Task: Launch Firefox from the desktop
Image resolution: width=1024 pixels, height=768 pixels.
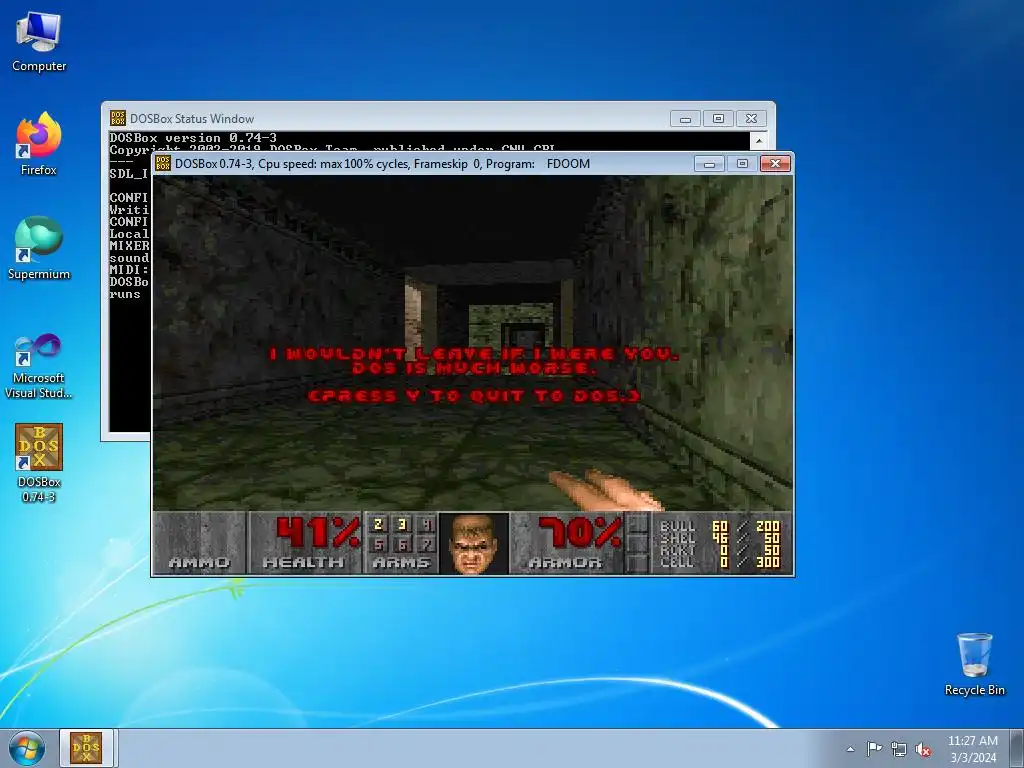Action: tap(39, 144)
